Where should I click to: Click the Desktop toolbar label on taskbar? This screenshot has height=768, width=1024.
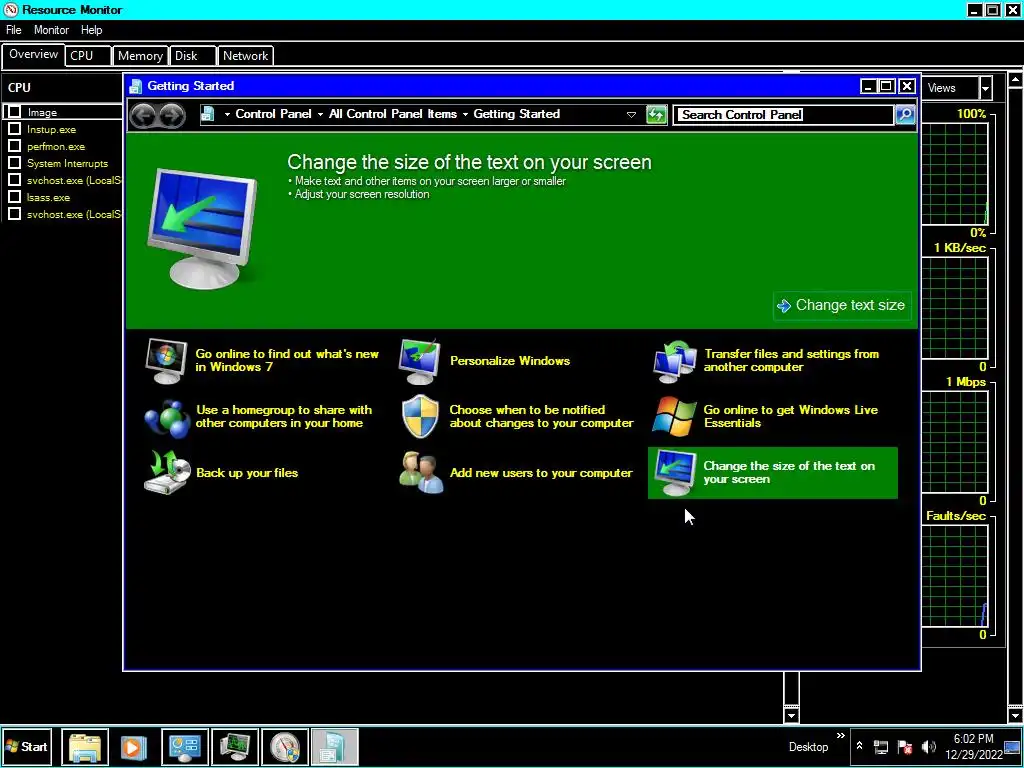click(x=808, y=747)
